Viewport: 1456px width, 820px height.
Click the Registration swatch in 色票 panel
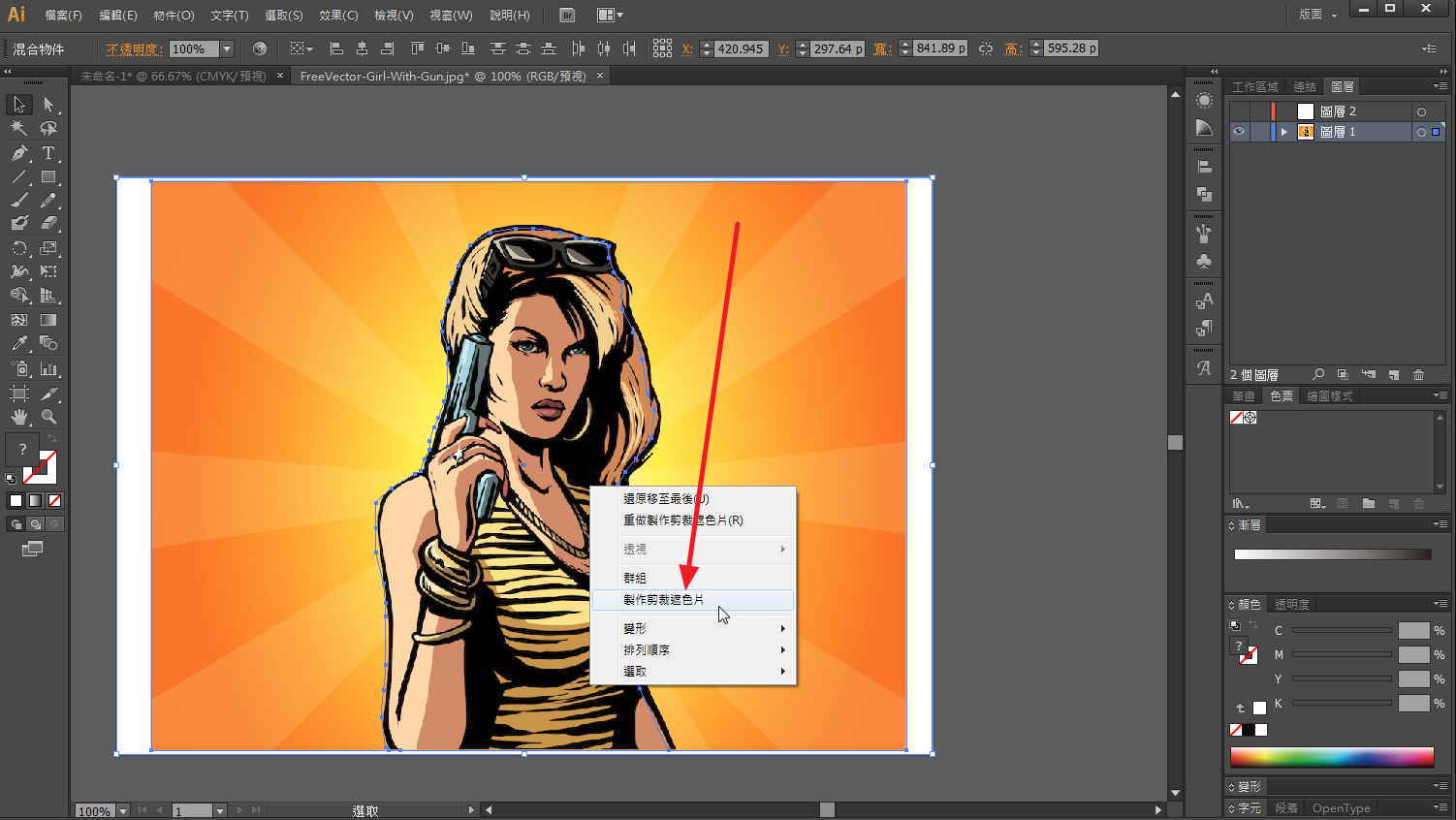pyautogui.click(x=1250, y=418)
